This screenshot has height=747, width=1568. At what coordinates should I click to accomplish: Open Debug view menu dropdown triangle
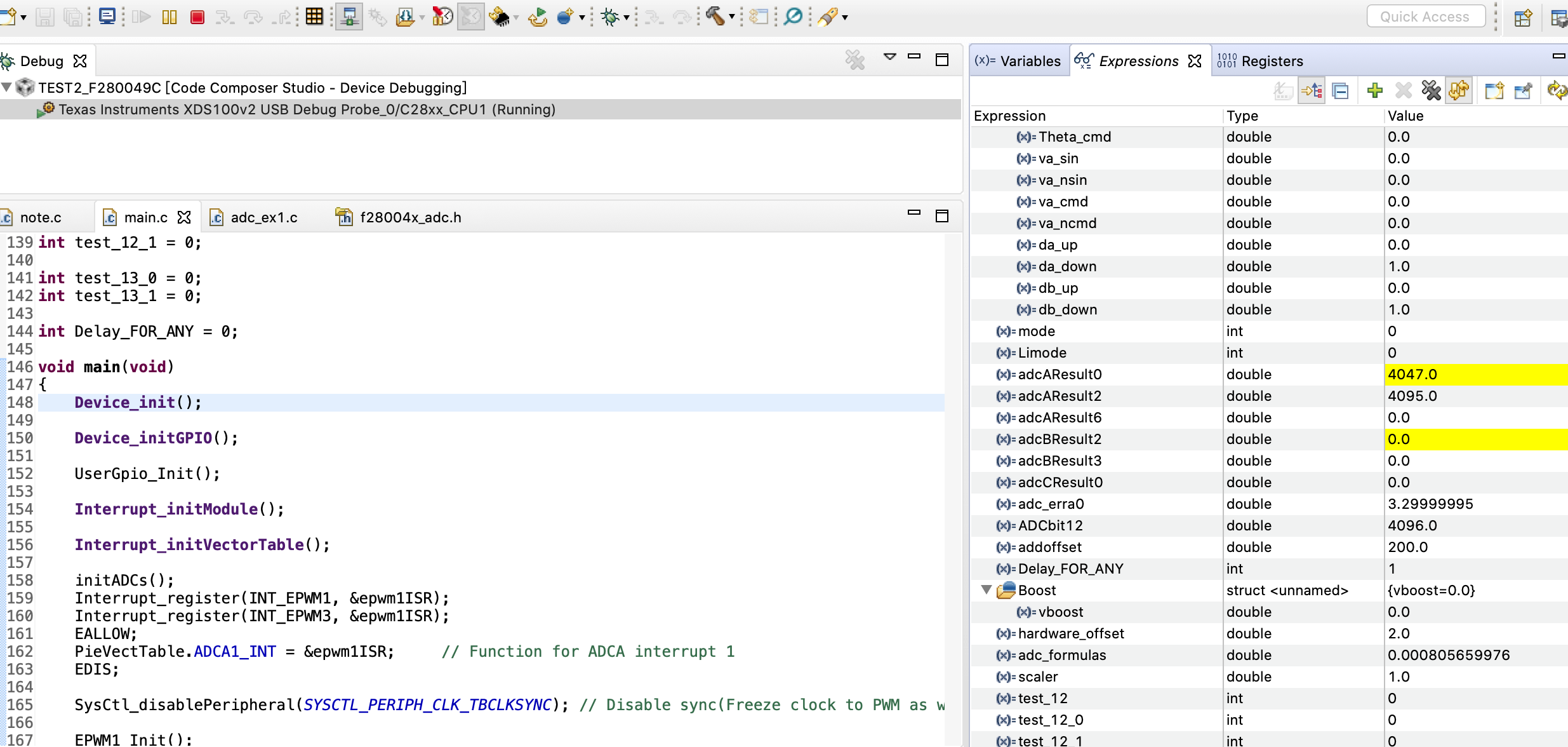click(x=890, y=57)
